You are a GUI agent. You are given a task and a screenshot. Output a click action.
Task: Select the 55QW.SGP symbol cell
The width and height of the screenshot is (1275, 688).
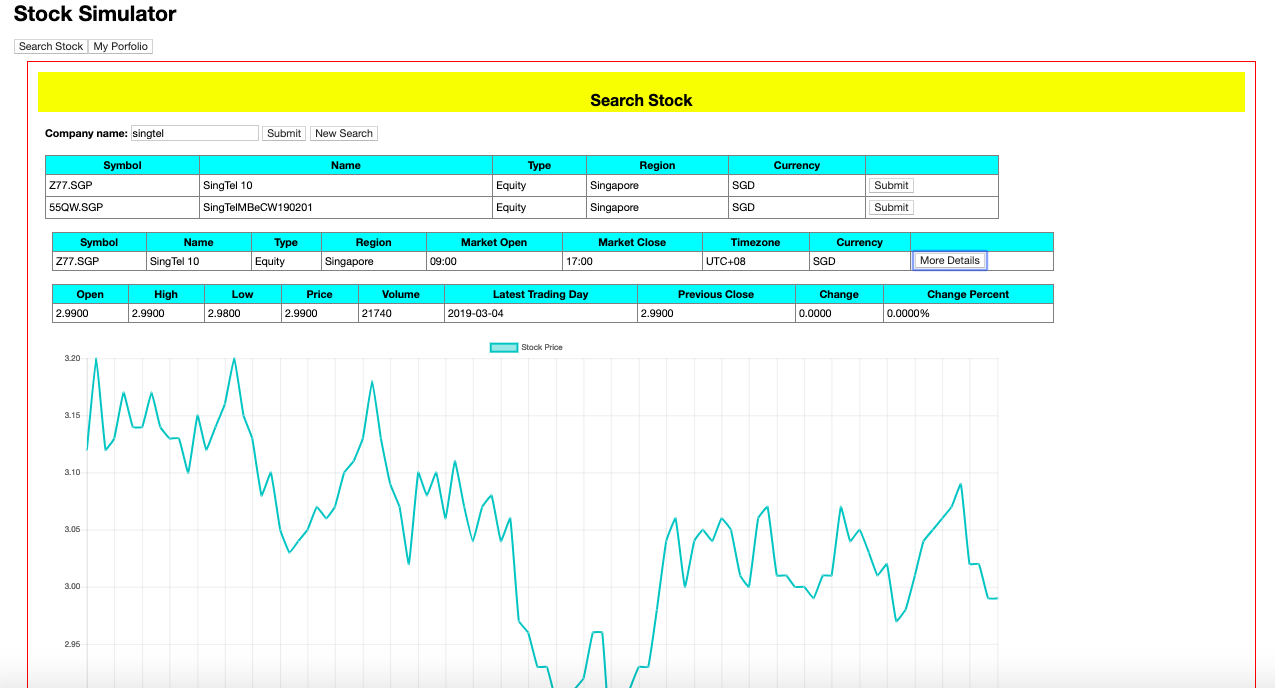[122, 207]
